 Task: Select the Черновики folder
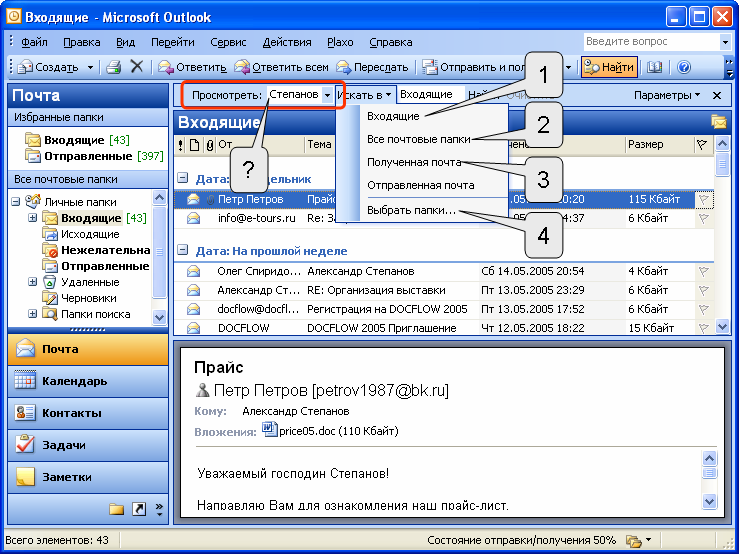[x=80, y=298]
